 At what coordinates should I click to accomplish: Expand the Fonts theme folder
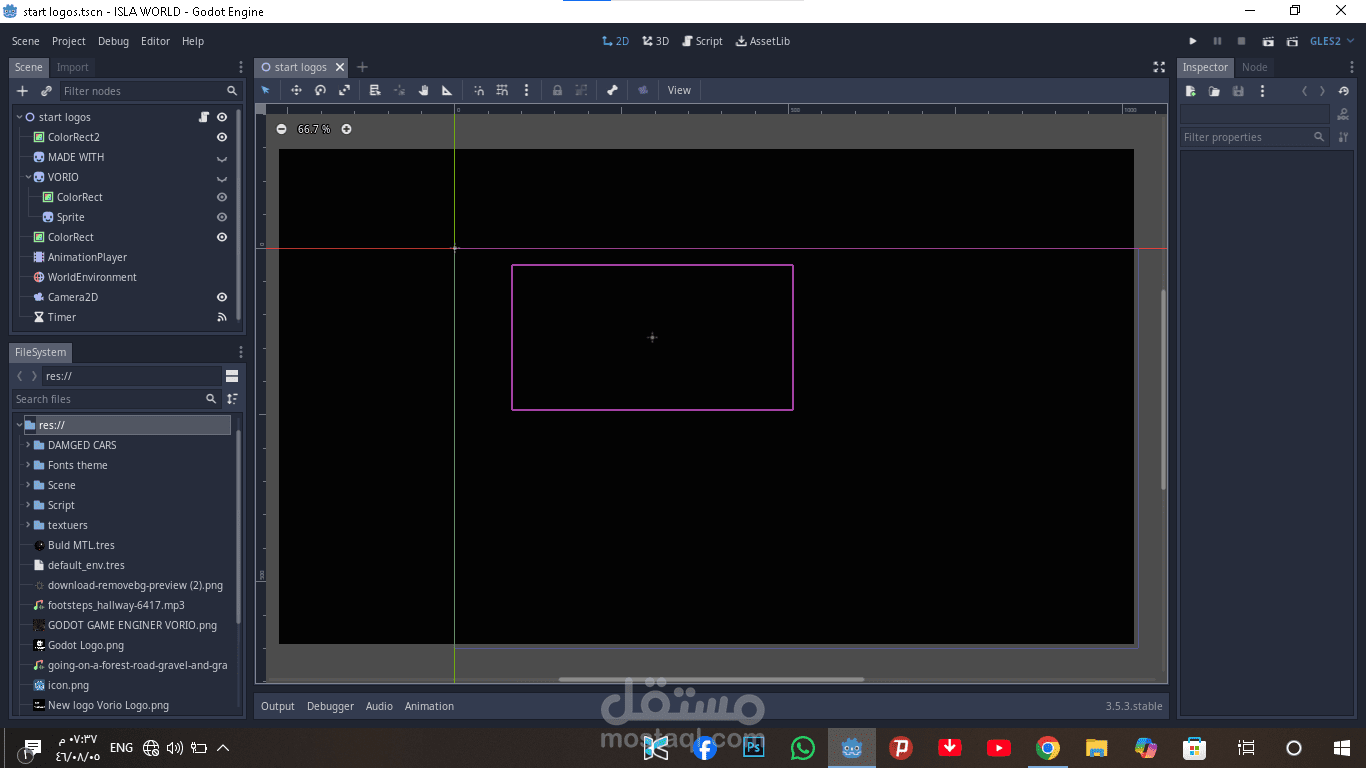(x=28, y=465)
